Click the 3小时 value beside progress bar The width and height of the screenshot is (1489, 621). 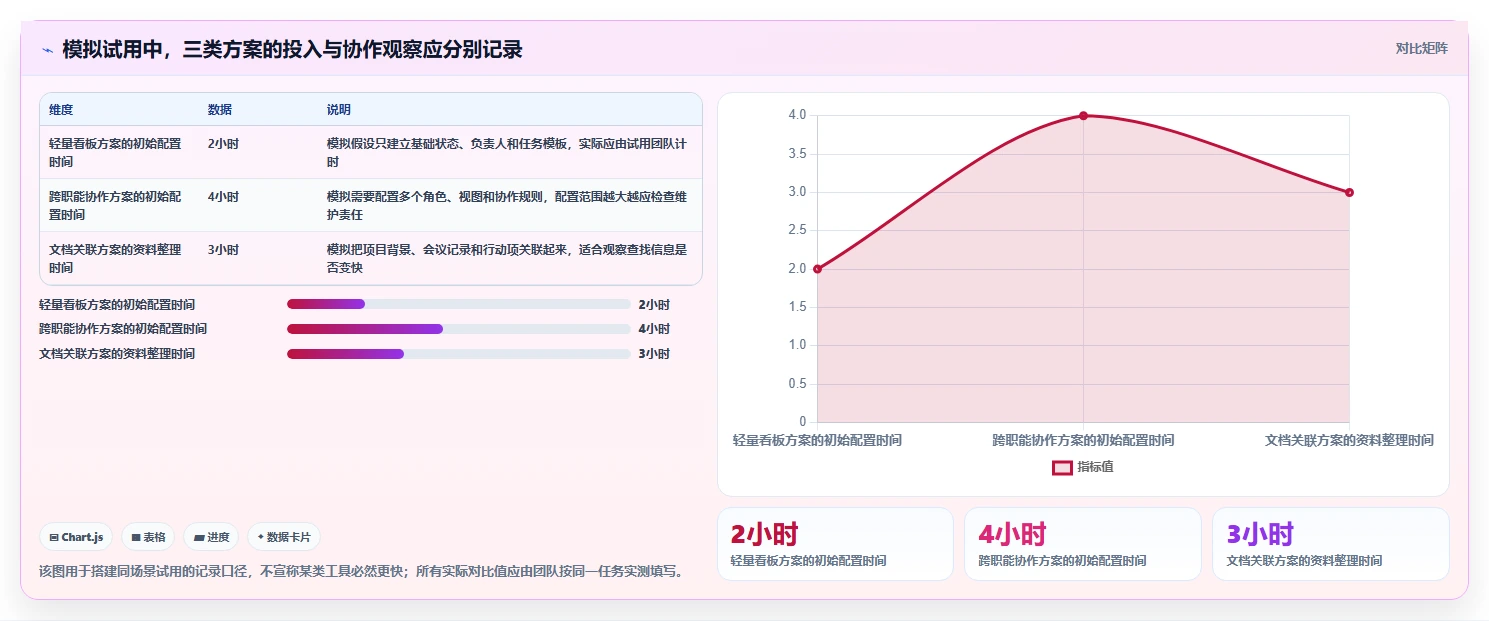pos(654,354)
